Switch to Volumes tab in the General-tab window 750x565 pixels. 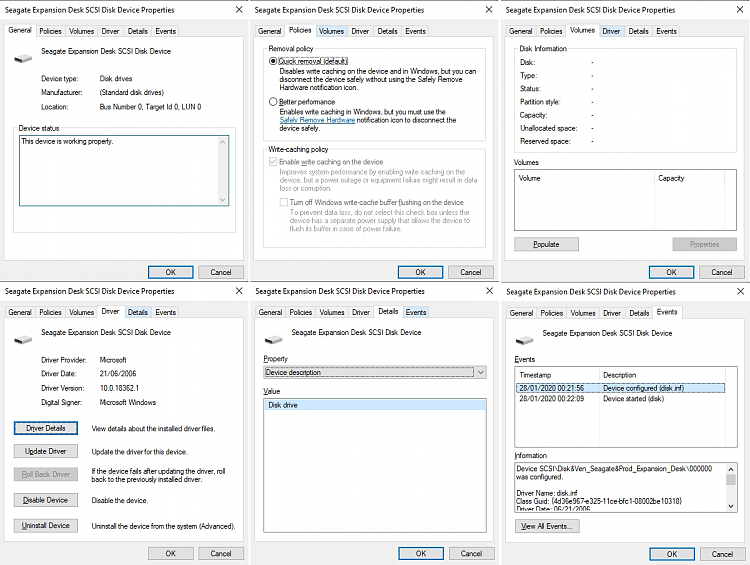pos(81,31)
